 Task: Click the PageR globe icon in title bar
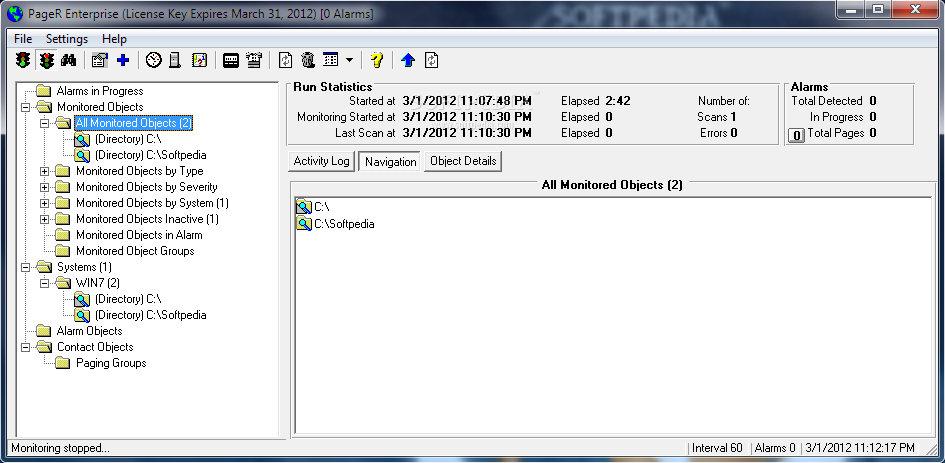pyautogui.click(x=14, y=13)
